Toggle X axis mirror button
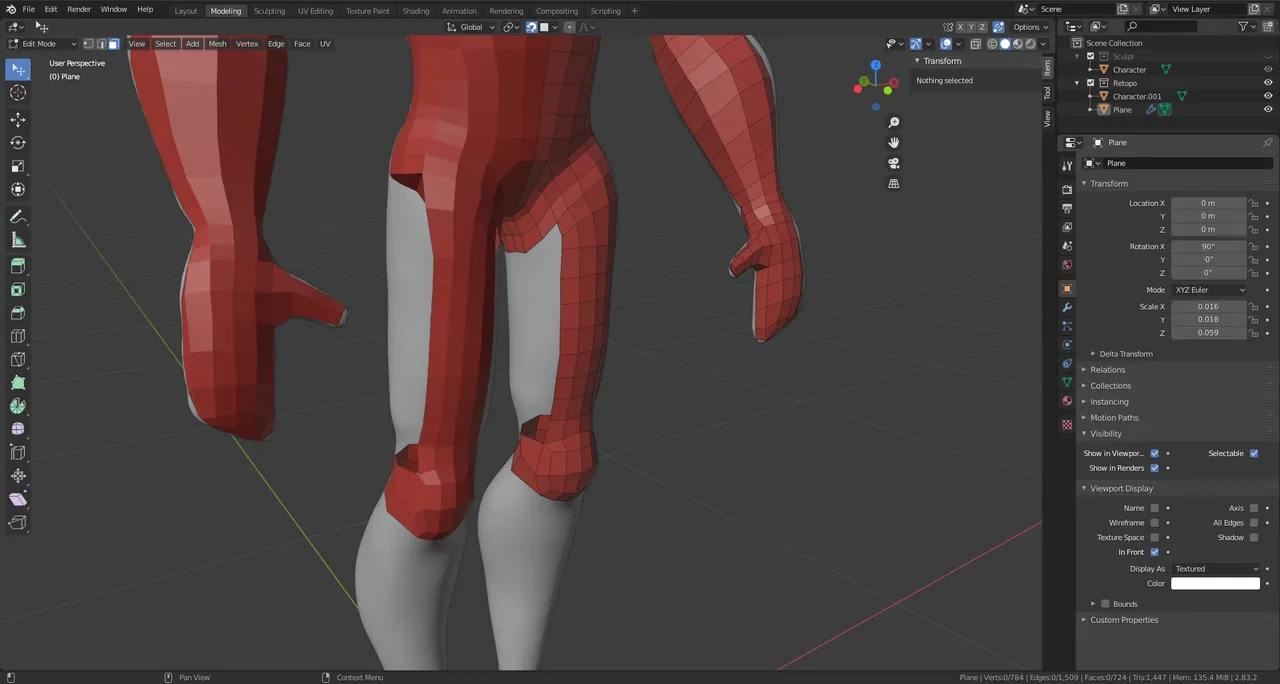1280x684 pixels. click(x=962, y=27)
